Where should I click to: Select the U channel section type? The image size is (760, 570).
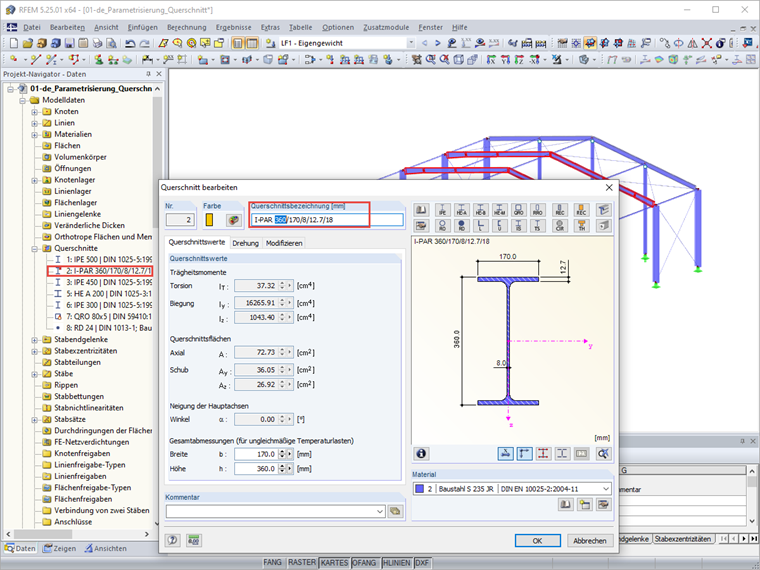tap(500, 225)
